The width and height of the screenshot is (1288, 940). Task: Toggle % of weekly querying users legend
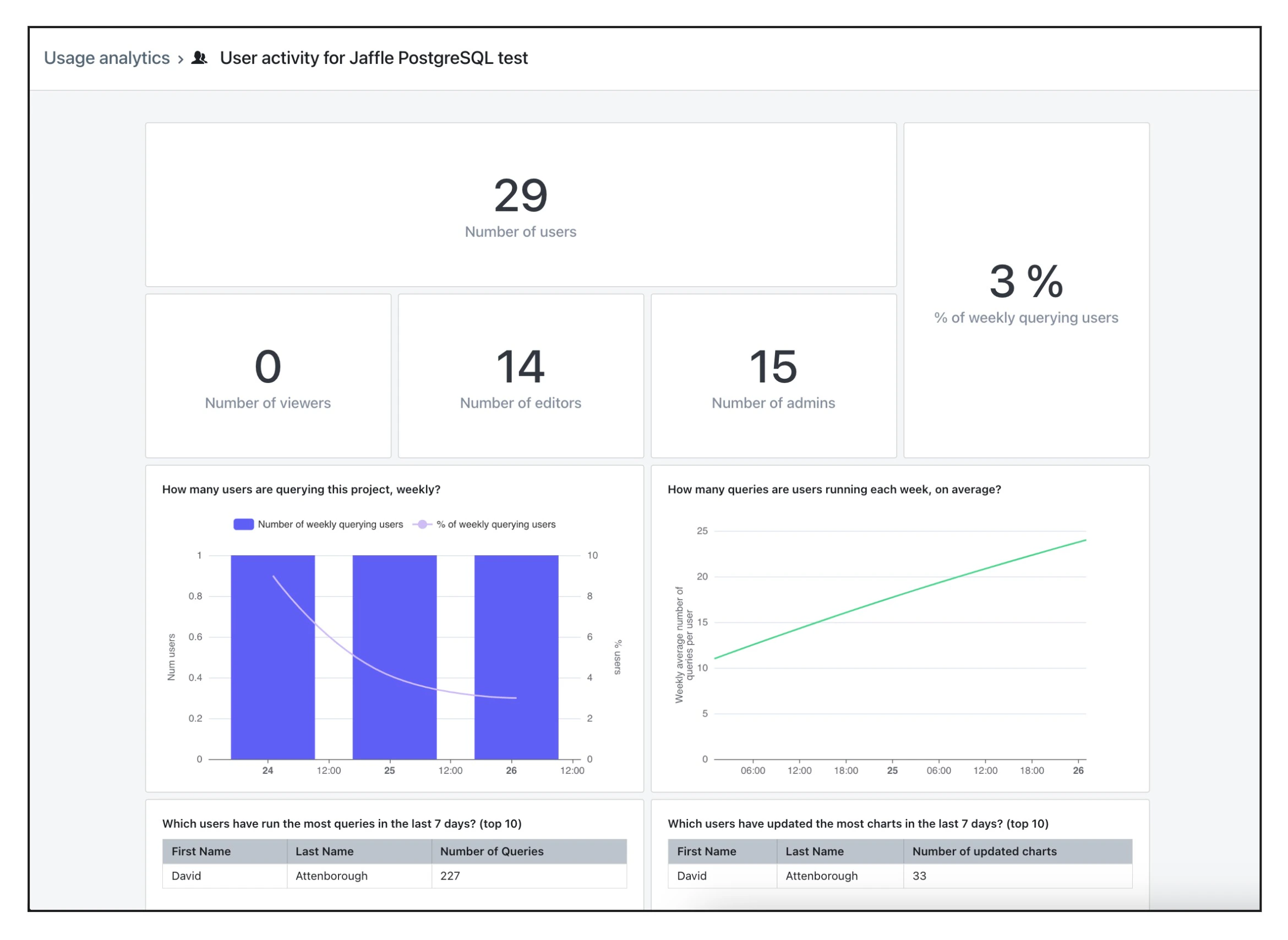(496, 524)
